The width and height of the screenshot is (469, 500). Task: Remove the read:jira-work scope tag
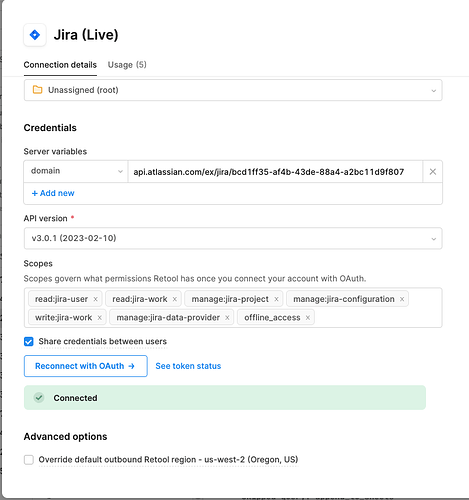[x=175, y=299]
